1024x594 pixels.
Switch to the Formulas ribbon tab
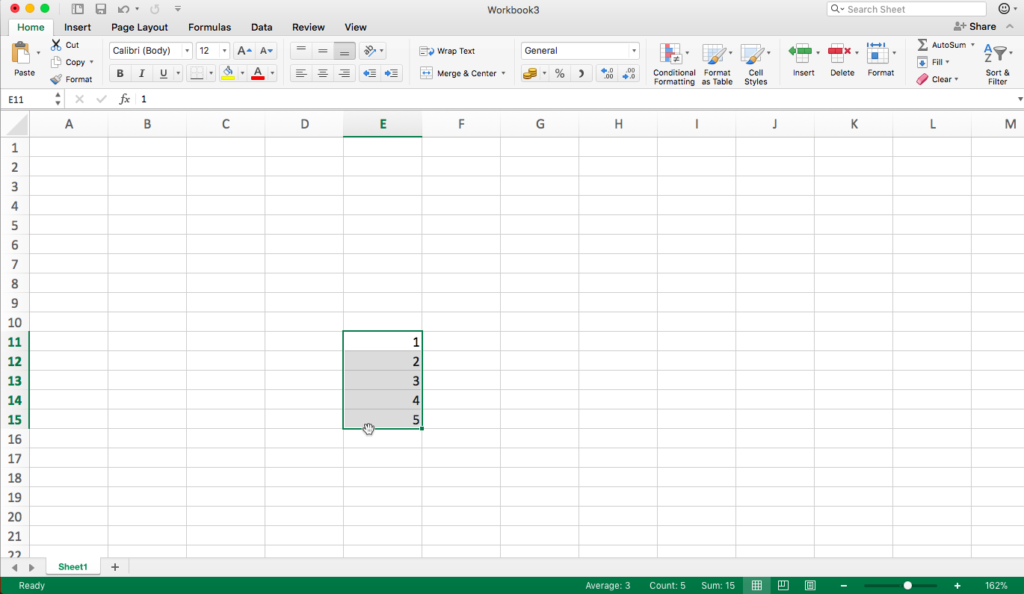(x=209, y=27)
